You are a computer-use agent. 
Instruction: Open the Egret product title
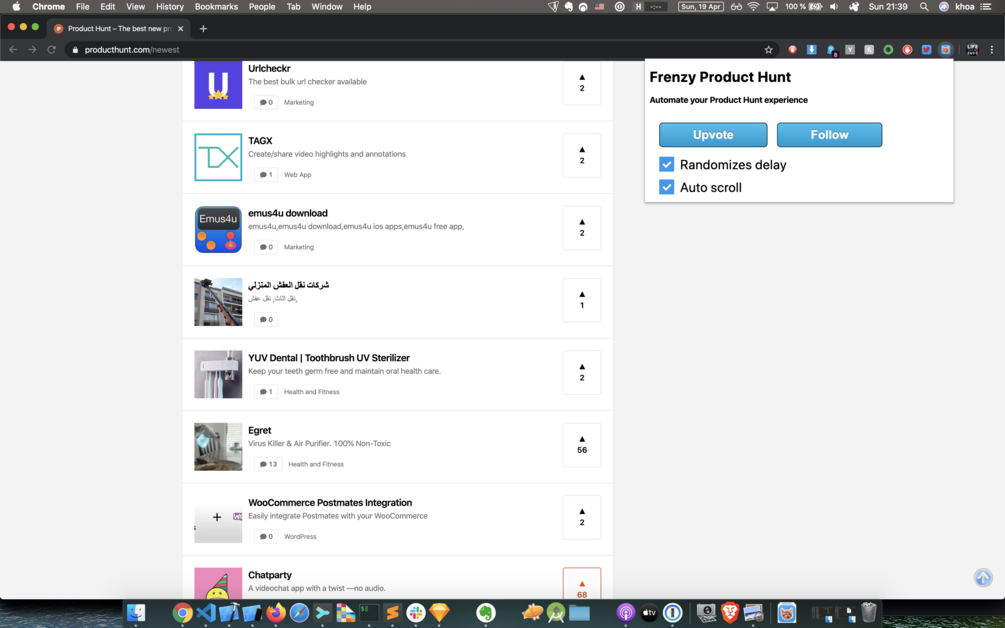point(260,430)
